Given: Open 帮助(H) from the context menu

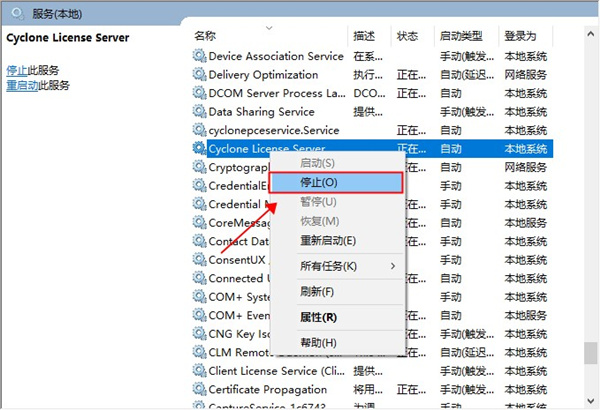Looking at the screenshot, I should (318, 343).
